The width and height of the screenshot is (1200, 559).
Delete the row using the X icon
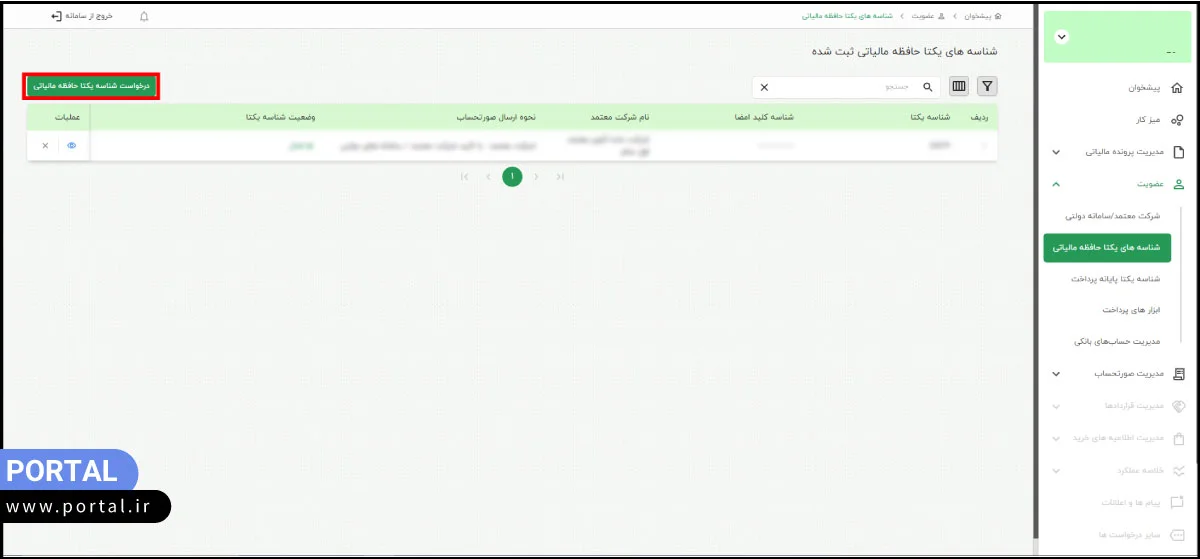pos(45,146)
